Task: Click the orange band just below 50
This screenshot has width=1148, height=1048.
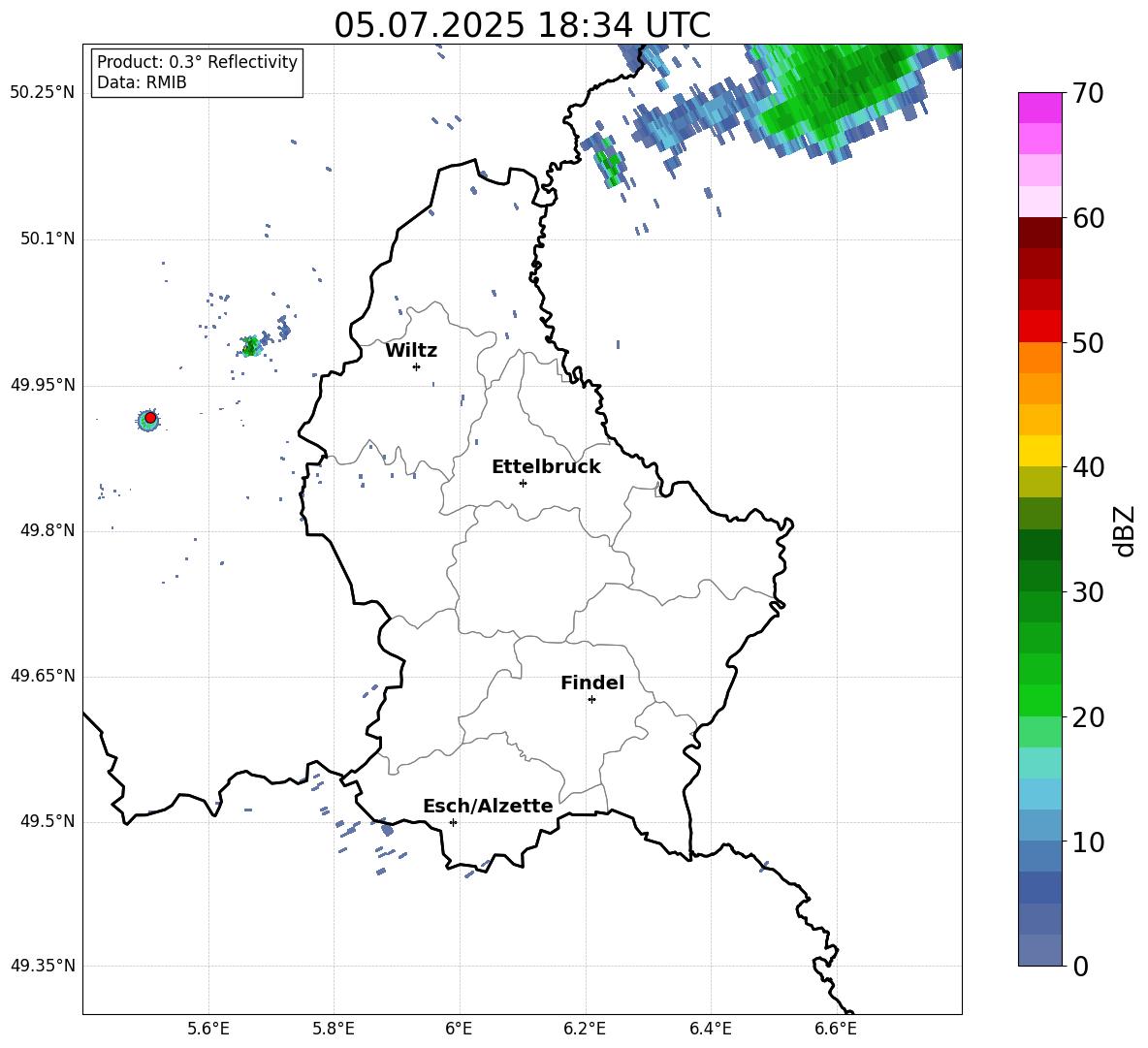Action: coord(1039,358)
